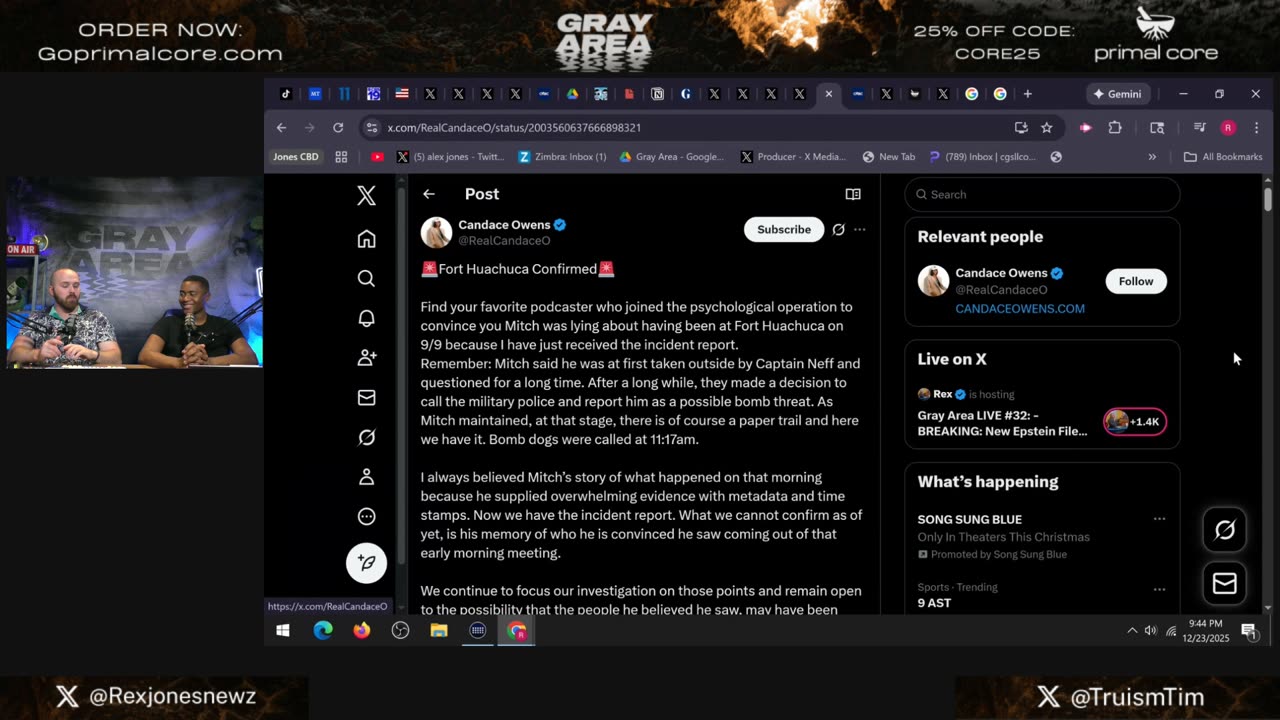Open the Gray Area Google bookmark

coord(672,157)
